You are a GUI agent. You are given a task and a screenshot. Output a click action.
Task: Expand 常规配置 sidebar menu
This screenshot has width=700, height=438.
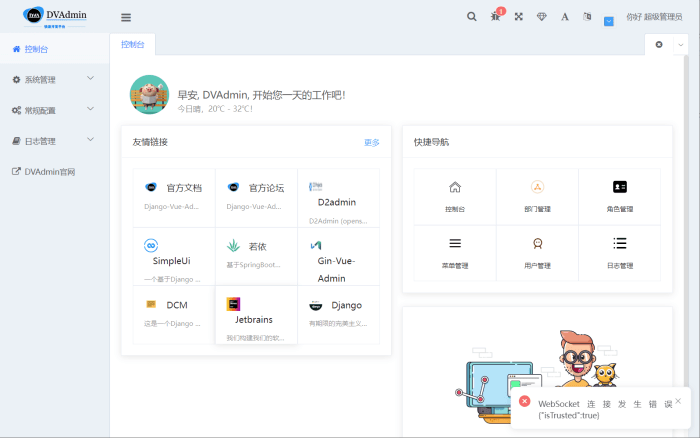54,110
